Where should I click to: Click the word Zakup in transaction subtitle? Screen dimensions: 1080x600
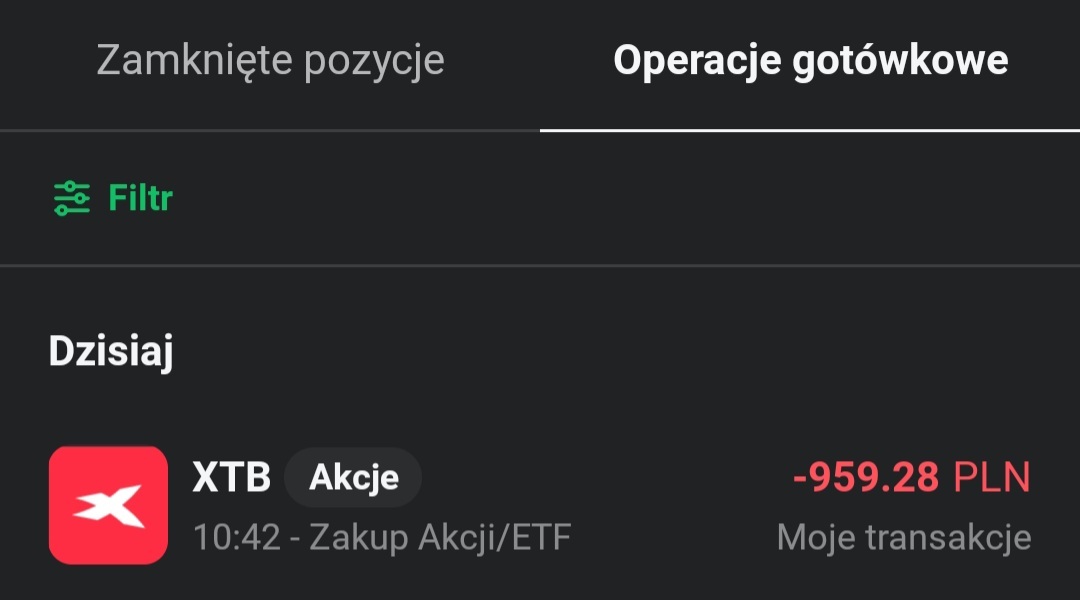(356, 538)
